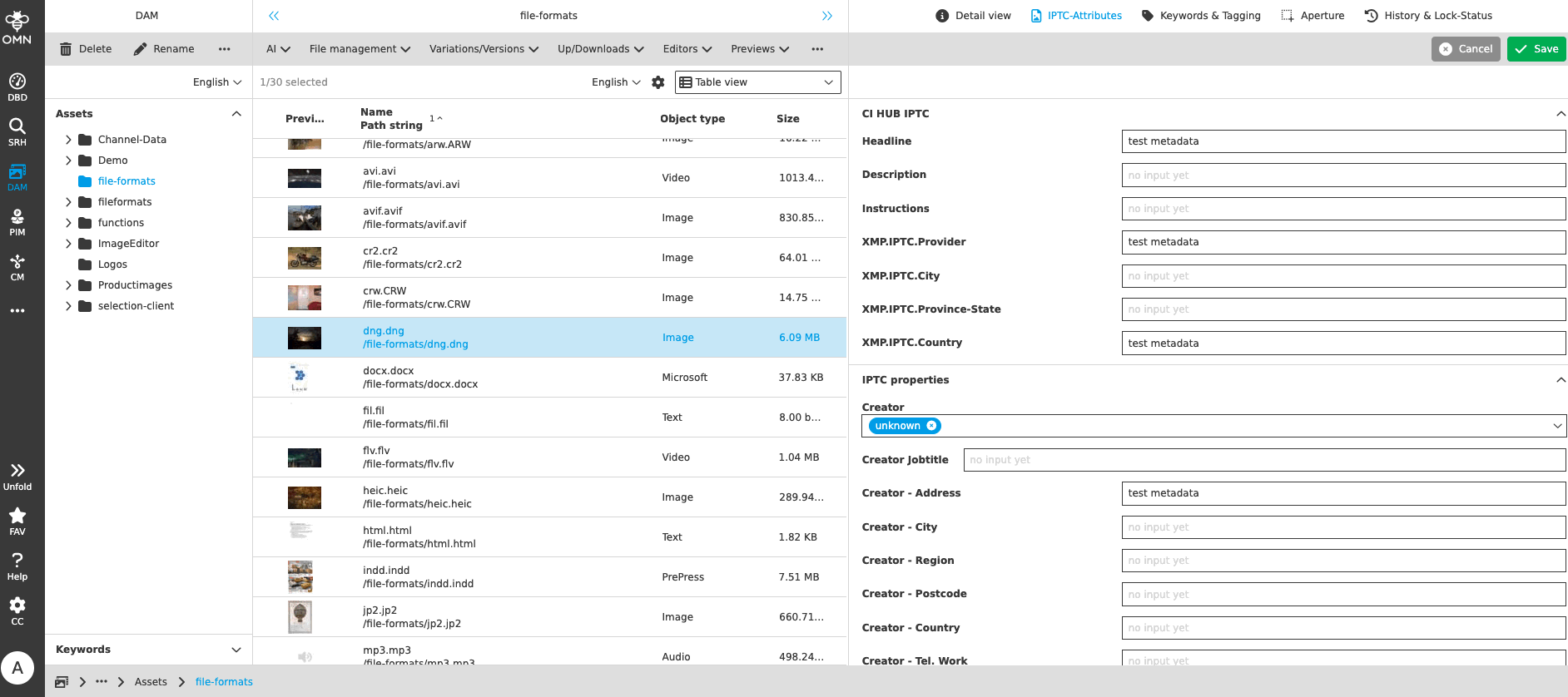
Task: Expand the Channel-Data folder
Action: coord(68,140)
